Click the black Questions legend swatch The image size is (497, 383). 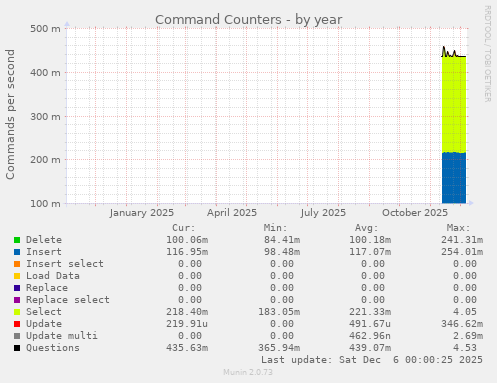17,348
